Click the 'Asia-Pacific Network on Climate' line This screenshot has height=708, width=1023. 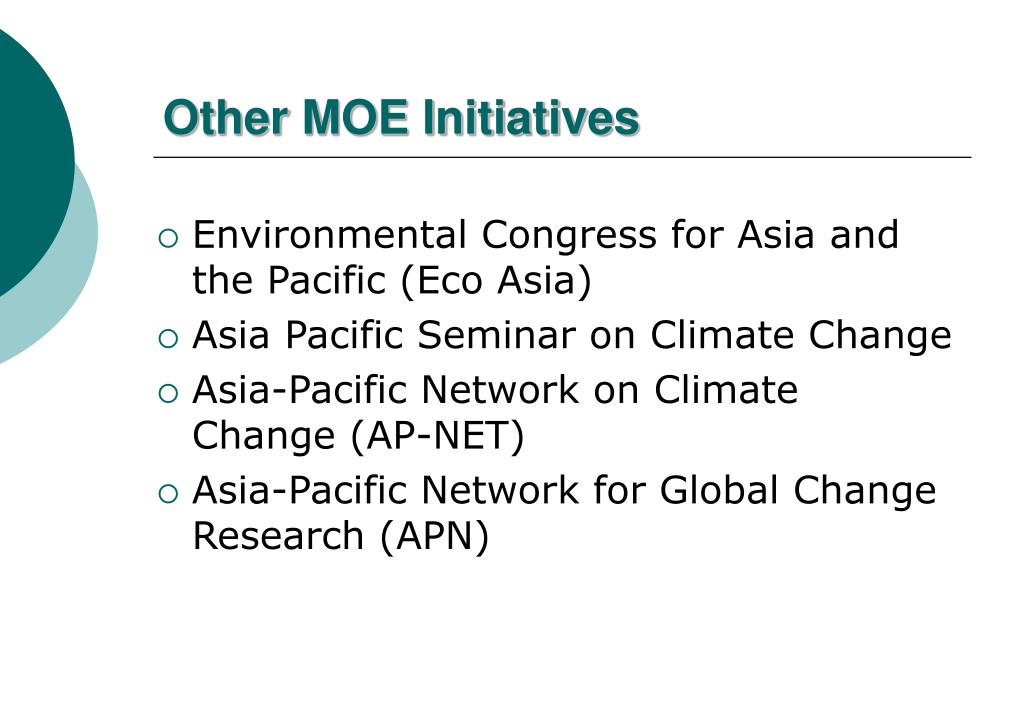pos(495,390)
